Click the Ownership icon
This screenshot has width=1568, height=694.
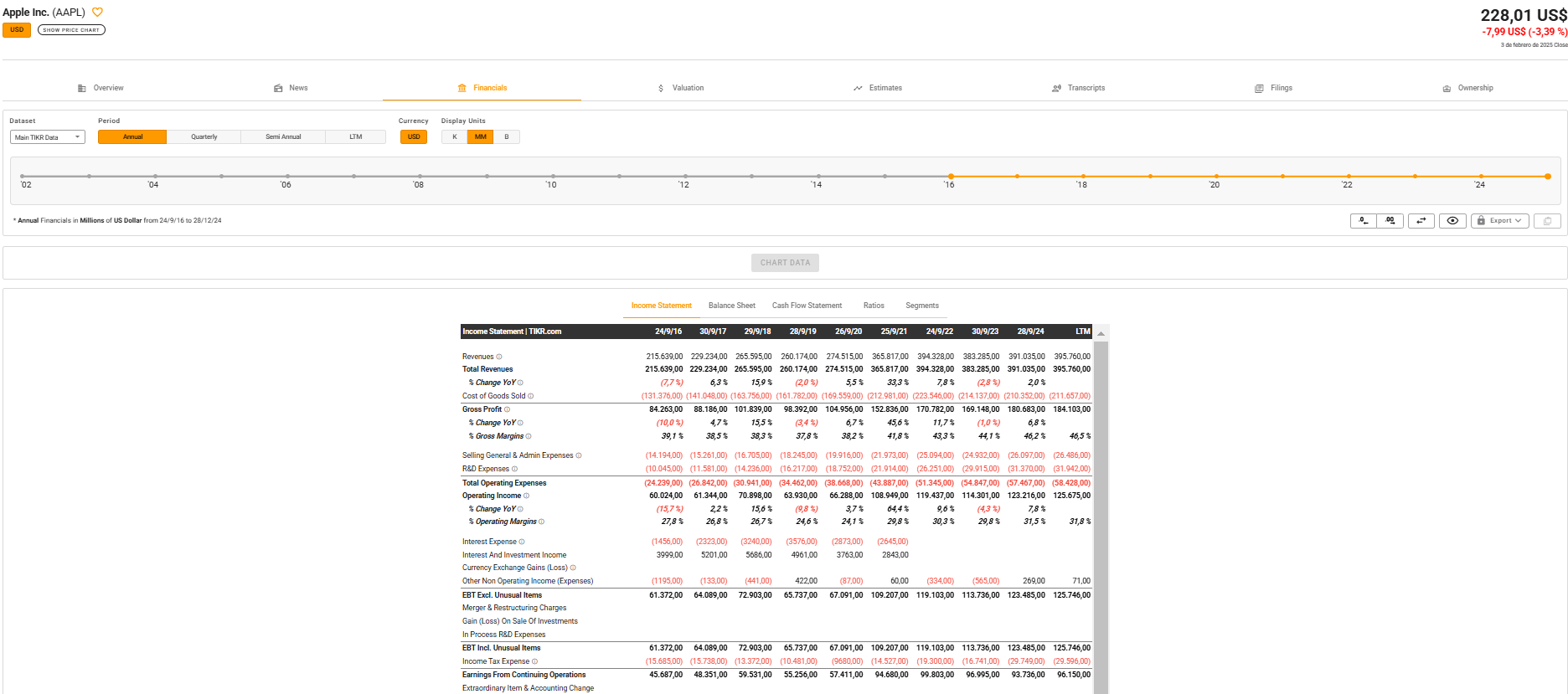point(1447,88)
